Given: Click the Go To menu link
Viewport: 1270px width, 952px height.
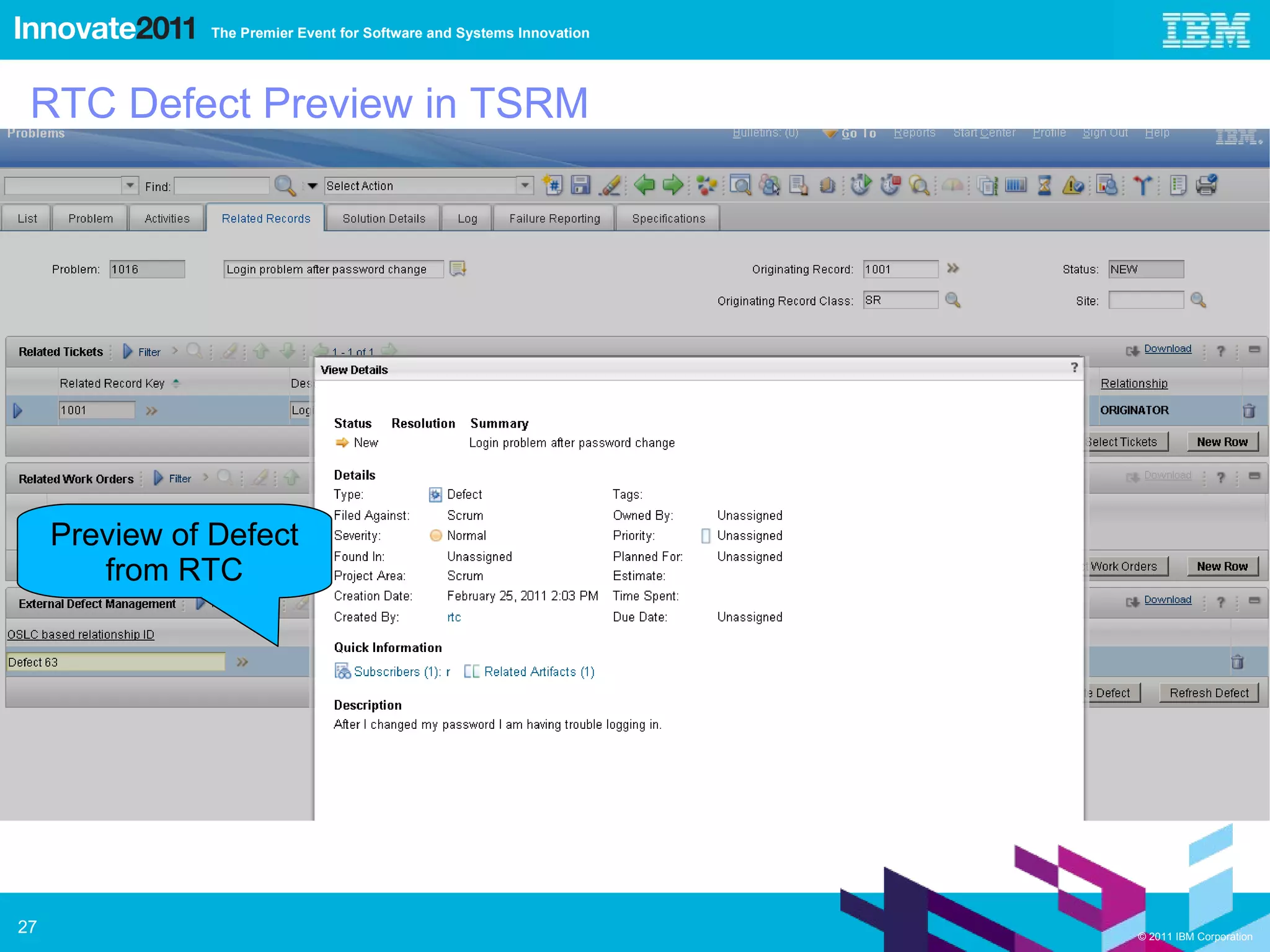Looking at the screenshot, I should [858, 133].
